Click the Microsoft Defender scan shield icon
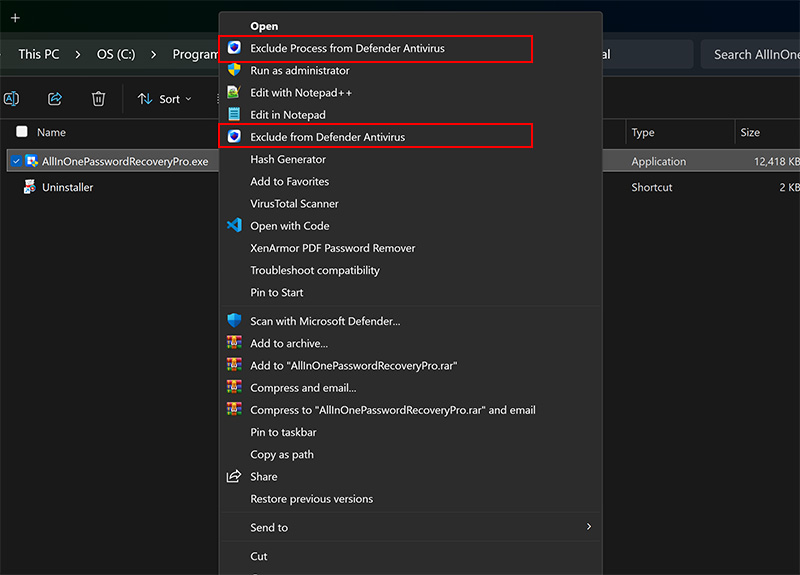The height and width of the screenshot is (575, 800). click(x=234, y=321)
